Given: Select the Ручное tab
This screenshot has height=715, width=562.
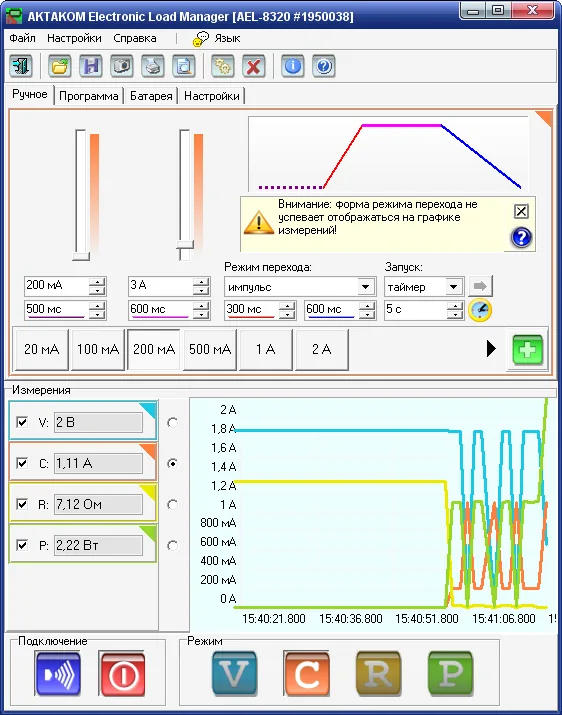Looking at the screenshot, I should (30, 94).
